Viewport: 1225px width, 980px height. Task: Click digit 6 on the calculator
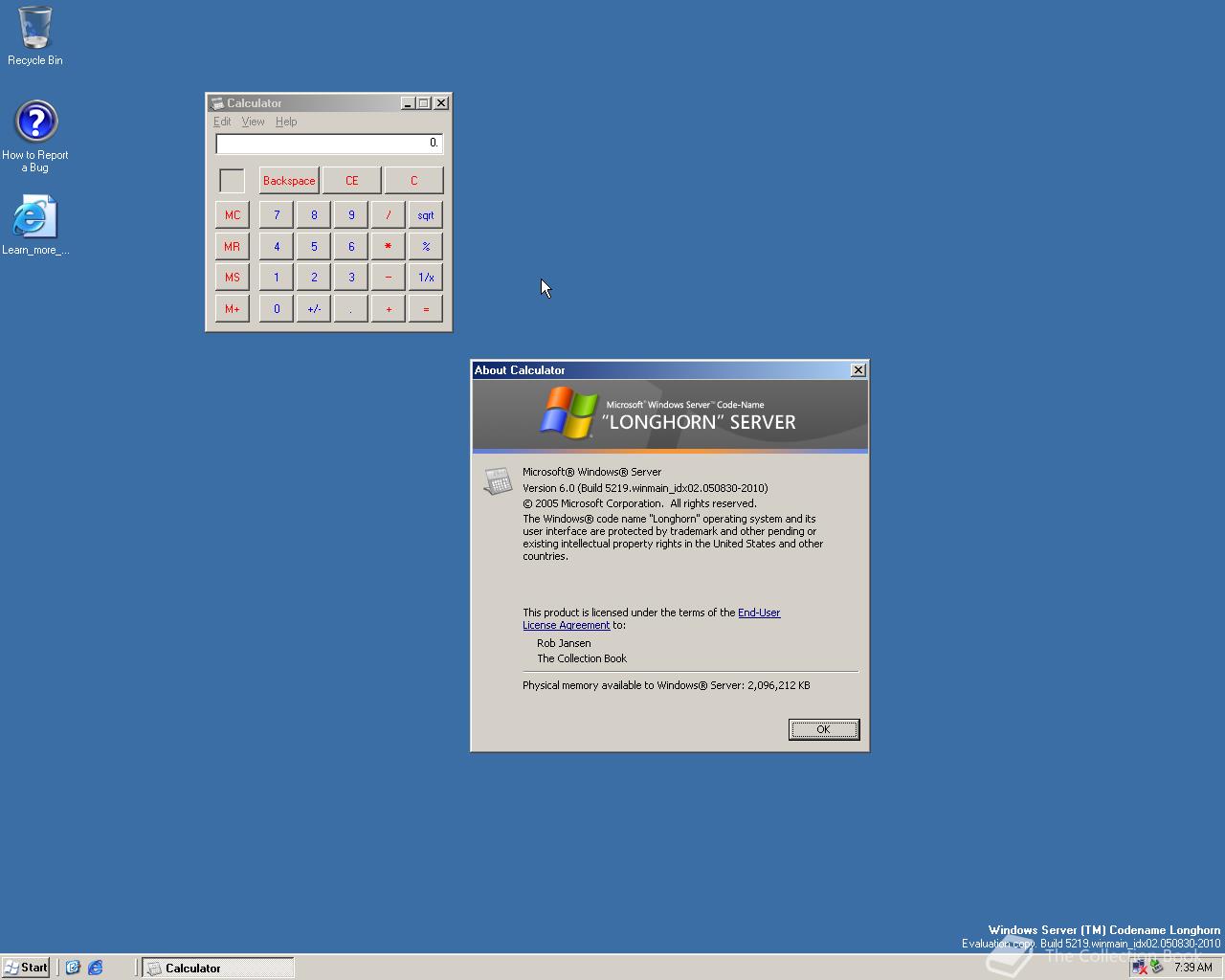(351, 246)
